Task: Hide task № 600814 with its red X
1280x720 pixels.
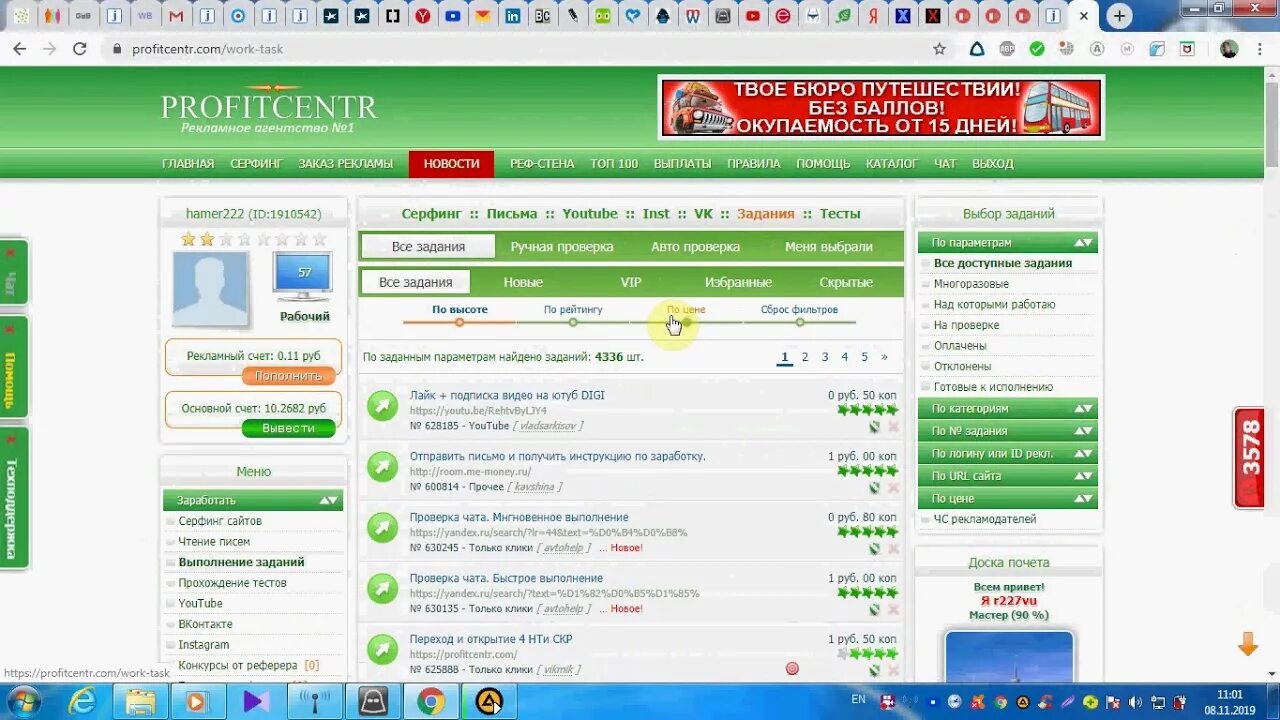Action: click(893, 488)
